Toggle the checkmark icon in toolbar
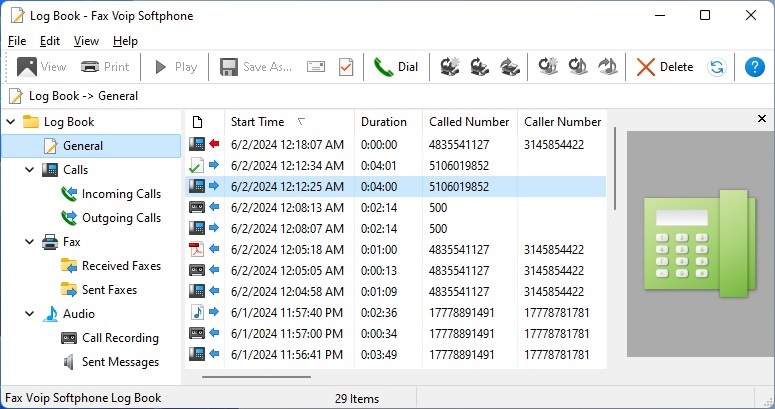This screenshot has height=409, width=775. click(346, 67)
